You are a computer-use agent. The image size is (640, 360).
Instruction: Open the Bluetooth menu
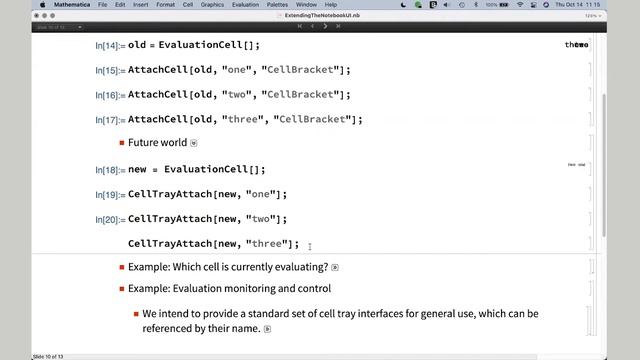(476, 5)
